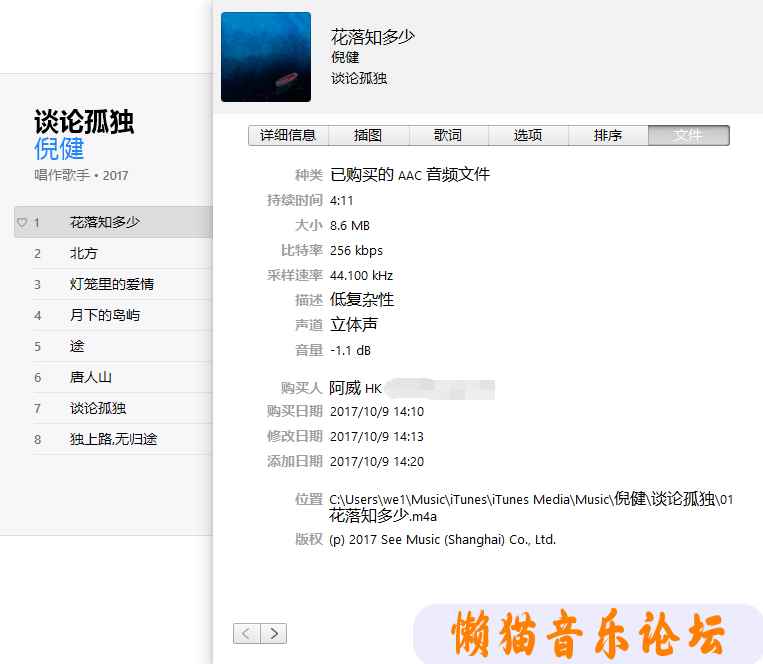This screenshot has height=664, width=763.
Task: Go to next song with right arrow
Action: pos(273,633)
